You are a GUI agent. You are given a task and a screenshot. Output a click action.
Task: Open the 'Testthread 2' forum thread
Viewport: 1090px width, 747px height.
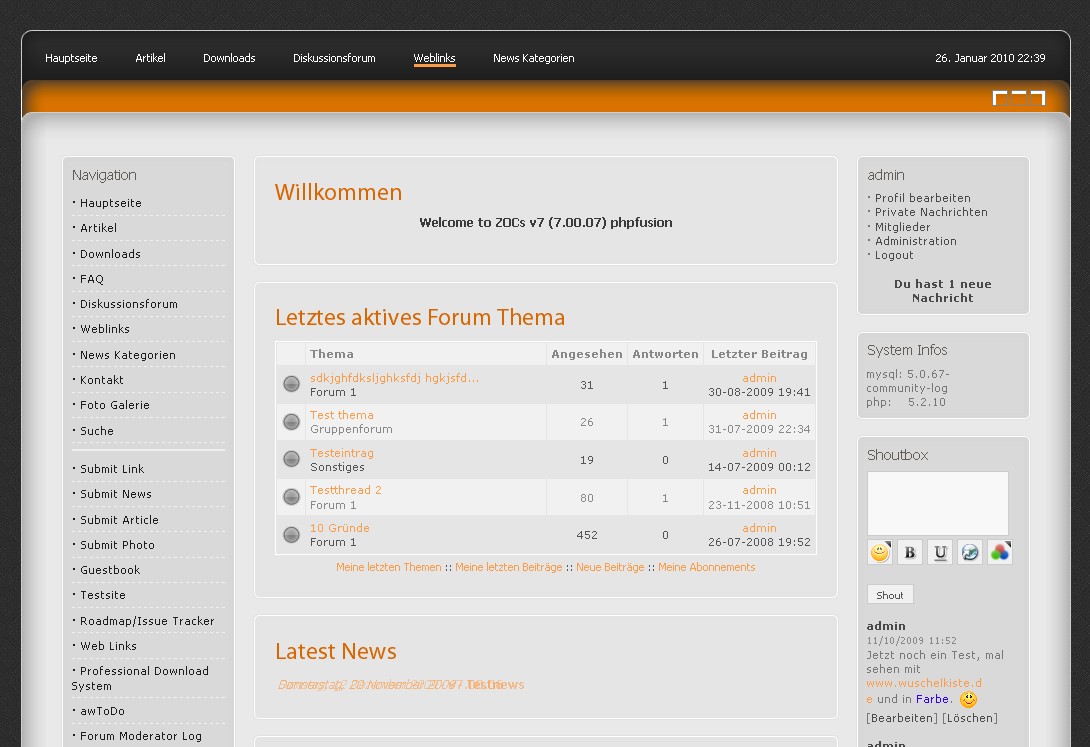(x=345, y=490)
